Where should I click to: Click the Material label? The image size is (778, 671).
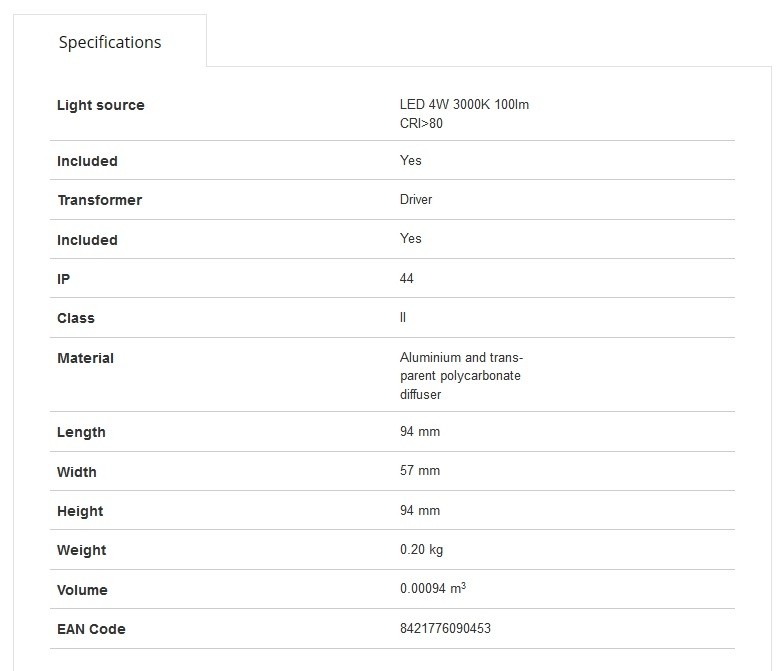click(85, 358)
